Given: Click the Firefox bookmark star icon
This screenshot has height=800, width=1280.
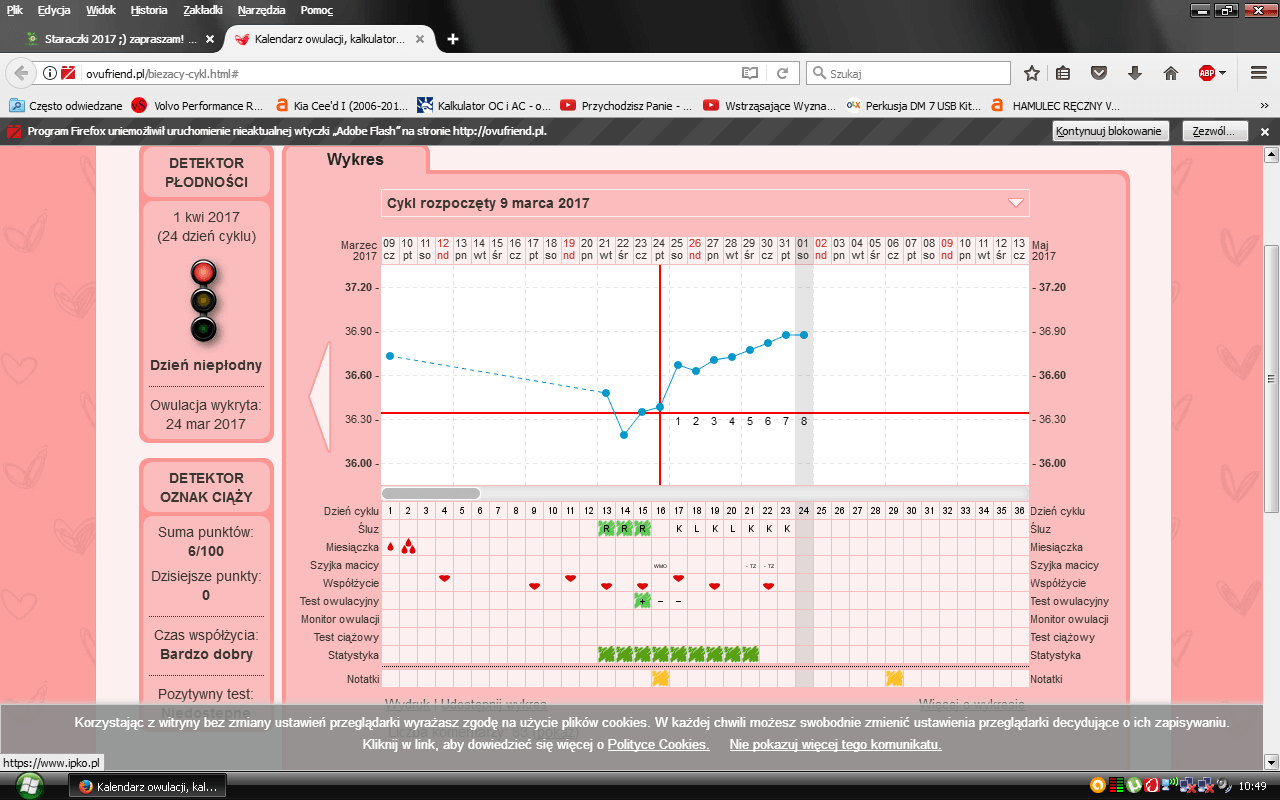Looking at the screenshot, I should coord(1031,73).
